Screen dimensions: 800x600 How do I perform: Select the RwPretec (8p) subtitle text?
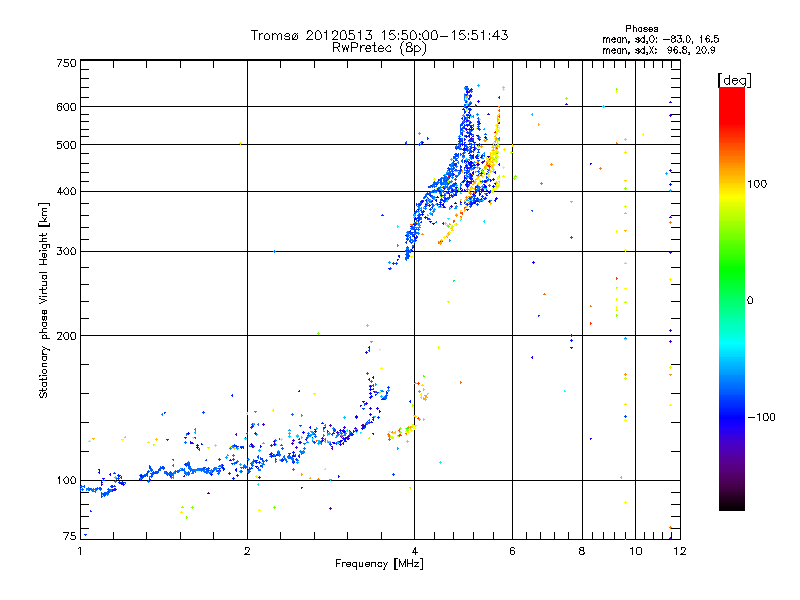coord(379,47)
